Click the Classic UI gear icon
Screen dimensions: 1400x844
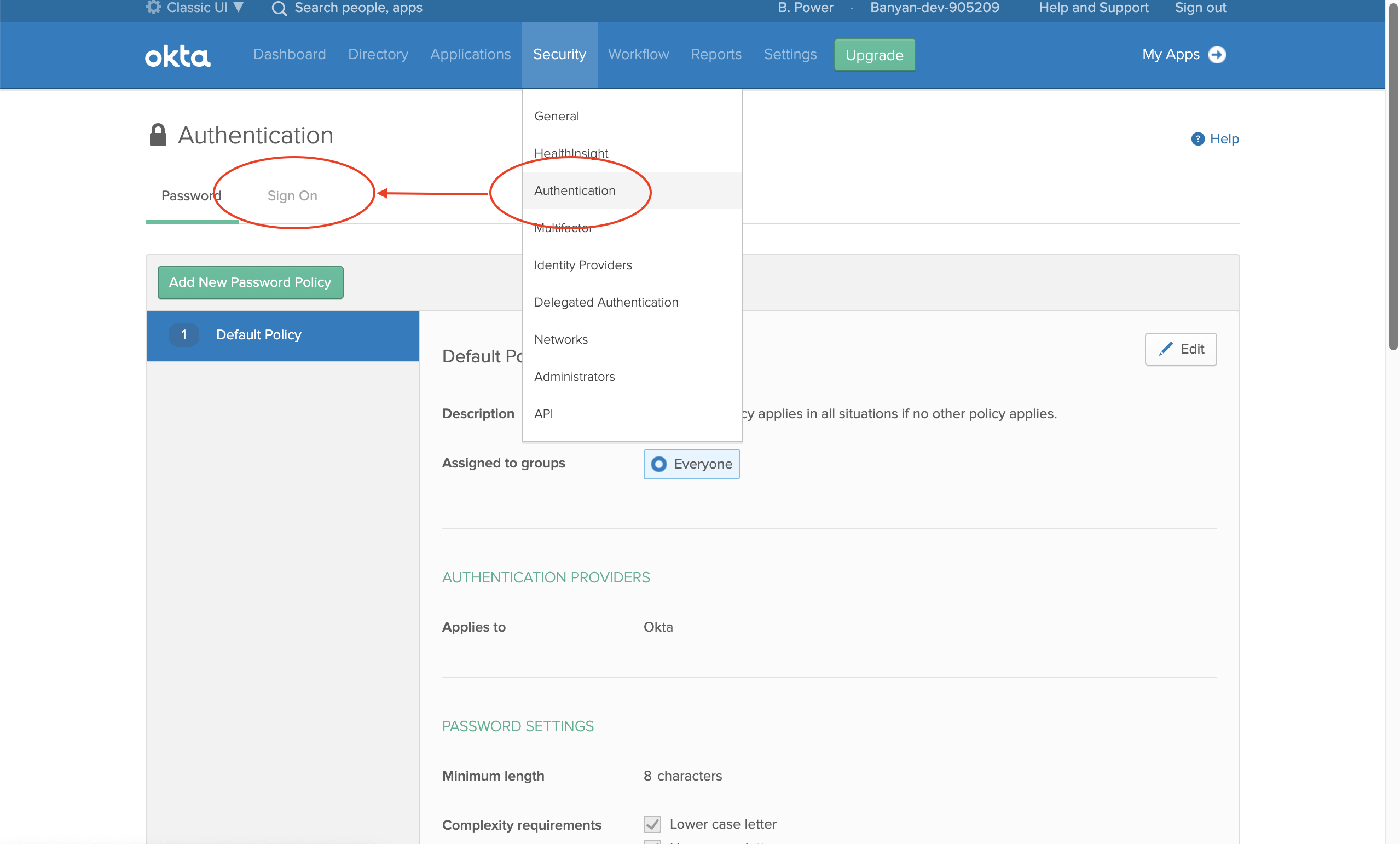click(153, 7)
